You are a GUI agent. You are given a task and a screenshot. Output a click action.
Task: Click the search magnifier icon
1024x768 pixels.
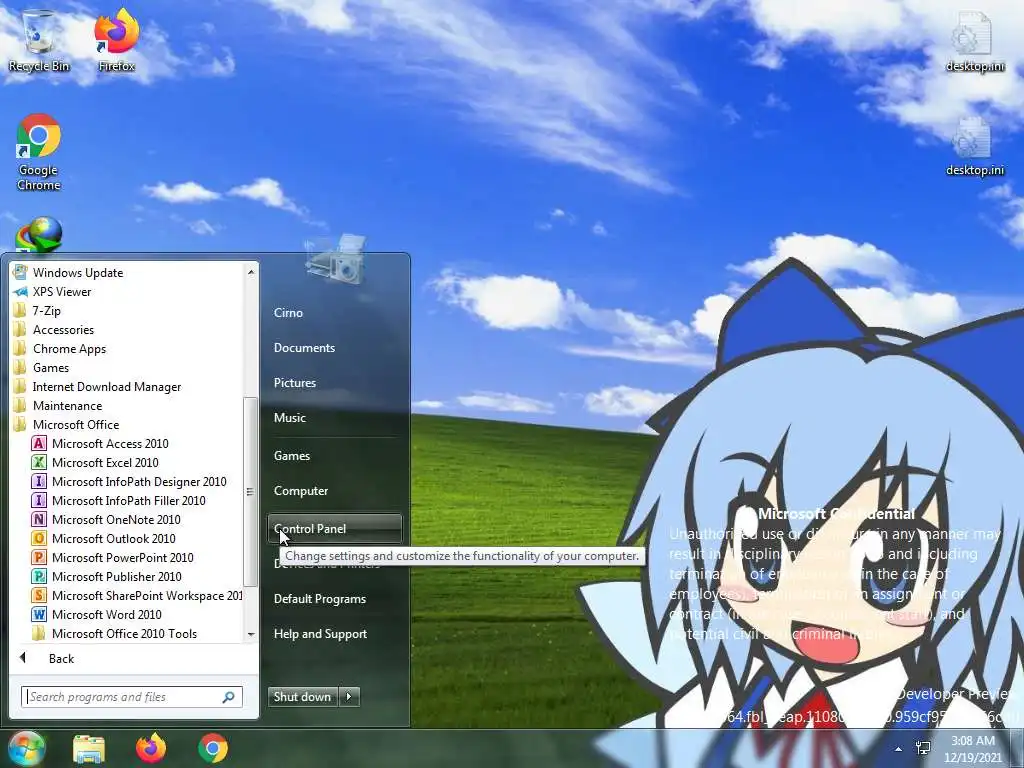tap(229, 697)
